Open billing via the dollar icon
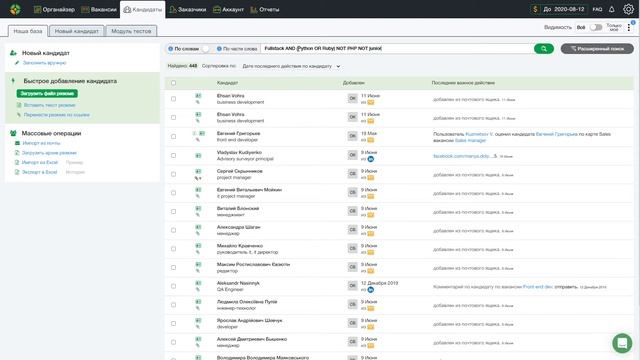 (x=535, y=9)
